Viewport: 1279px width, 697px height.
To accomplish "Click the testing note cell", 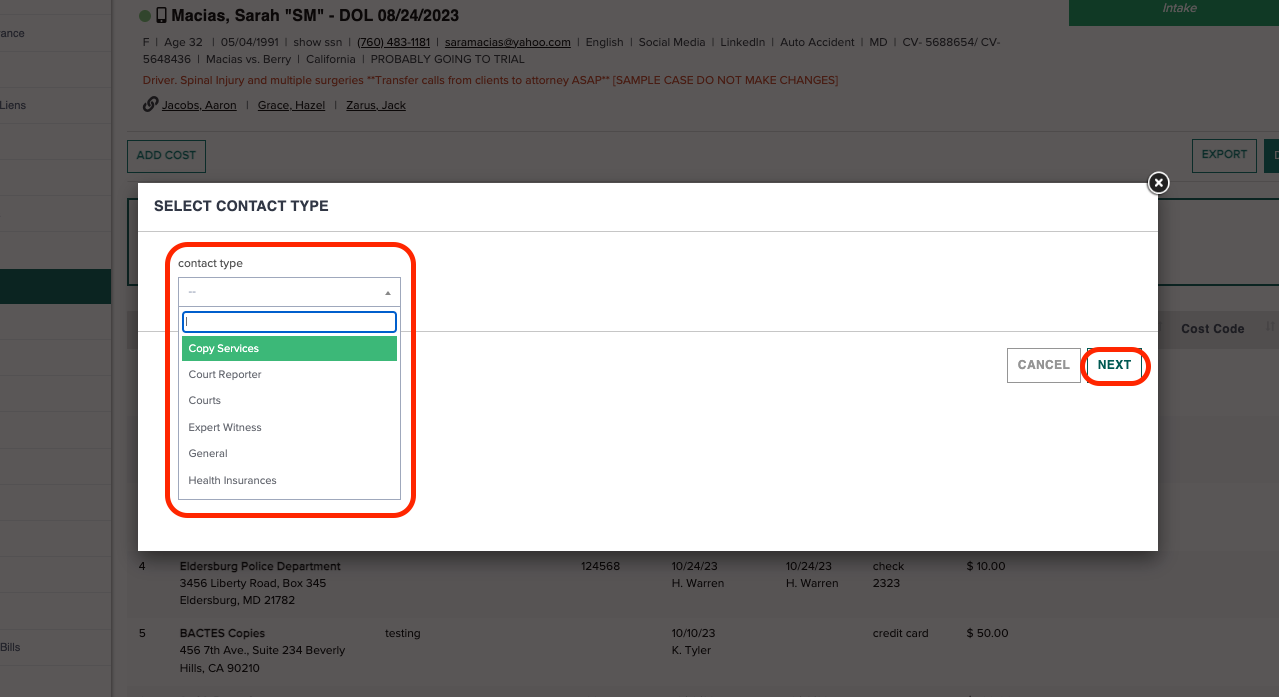I will 402,633.
